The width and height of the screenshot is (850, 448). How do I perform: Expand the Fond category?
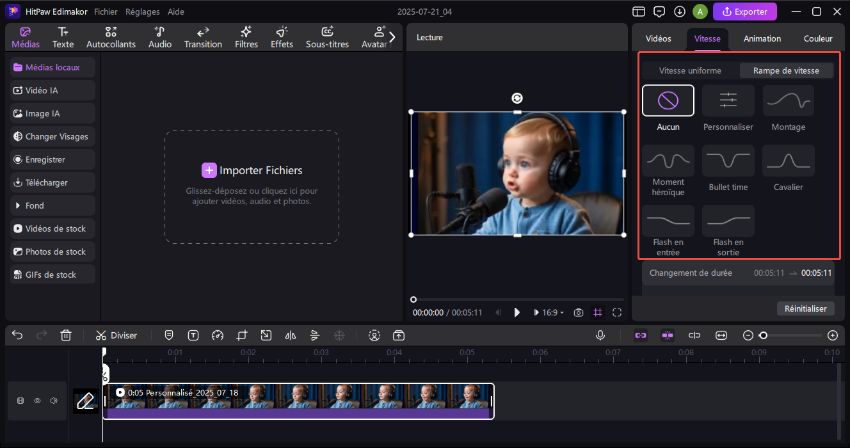pos(52,206)
